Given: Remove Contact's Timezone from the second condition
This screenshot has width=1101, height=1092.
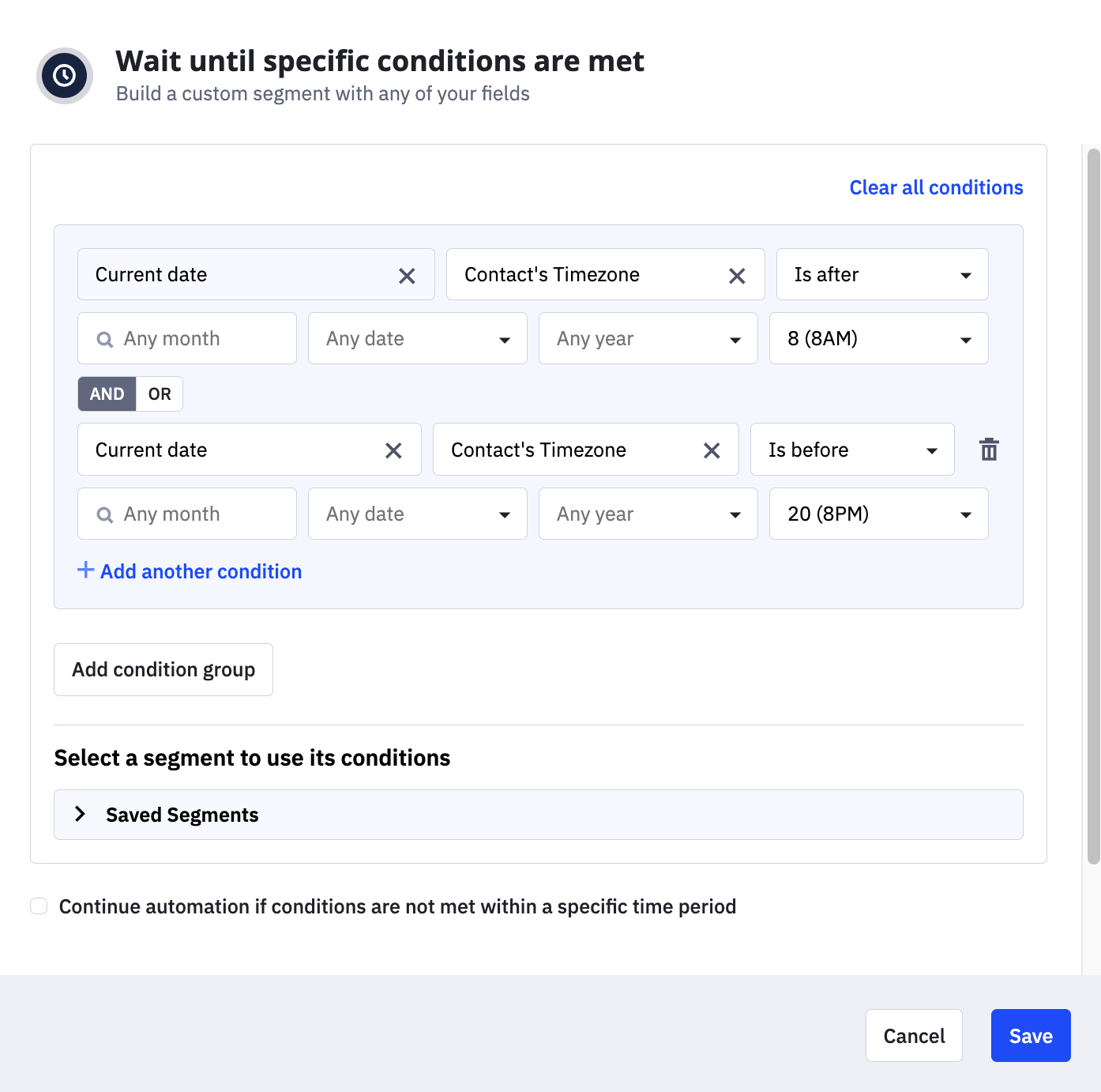Looking at the screenshot, I should pyautogui.click(x=712, y=450).
